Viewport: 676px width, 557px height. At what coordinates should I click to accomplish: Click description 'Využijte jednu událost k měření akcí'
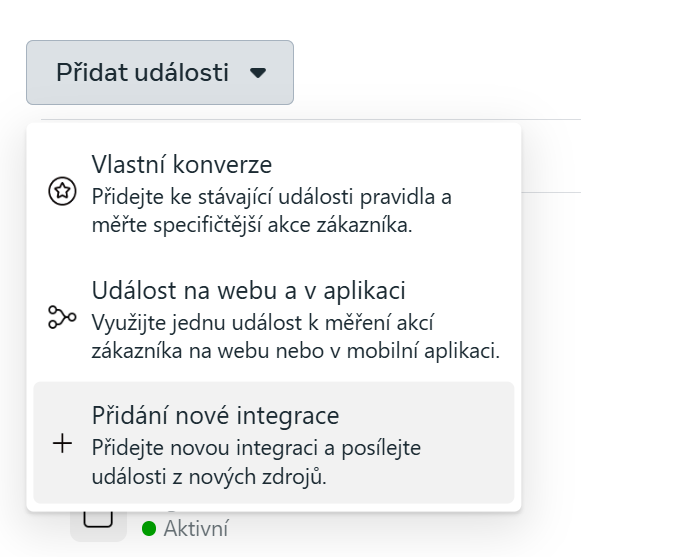263,323
